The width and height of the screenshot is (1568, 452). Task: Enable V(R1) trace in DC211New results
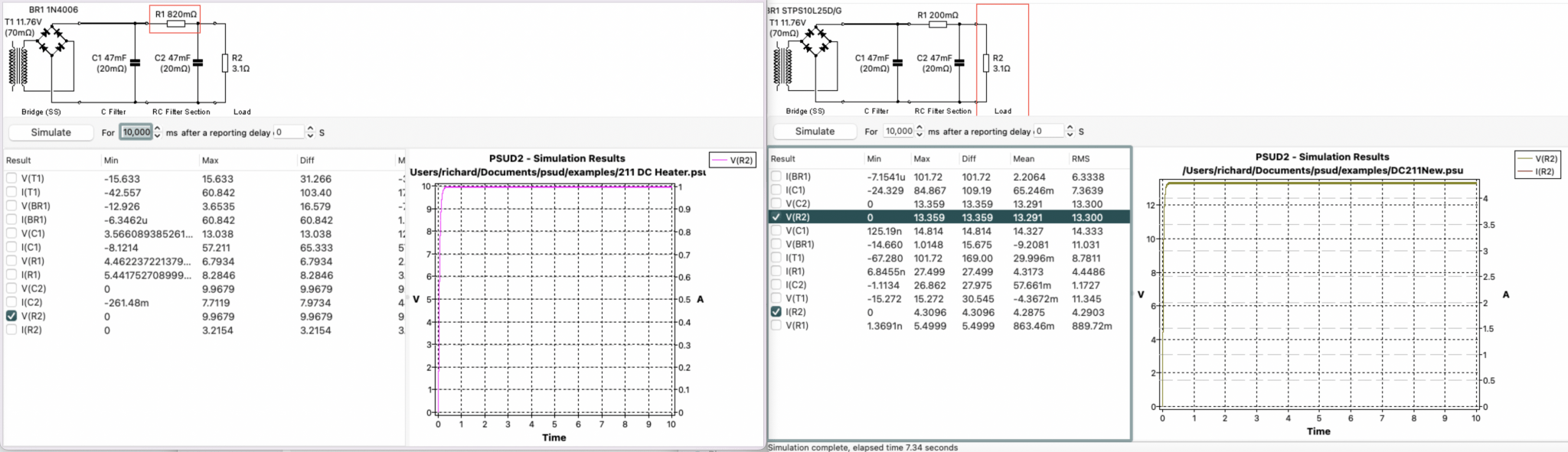776,326
